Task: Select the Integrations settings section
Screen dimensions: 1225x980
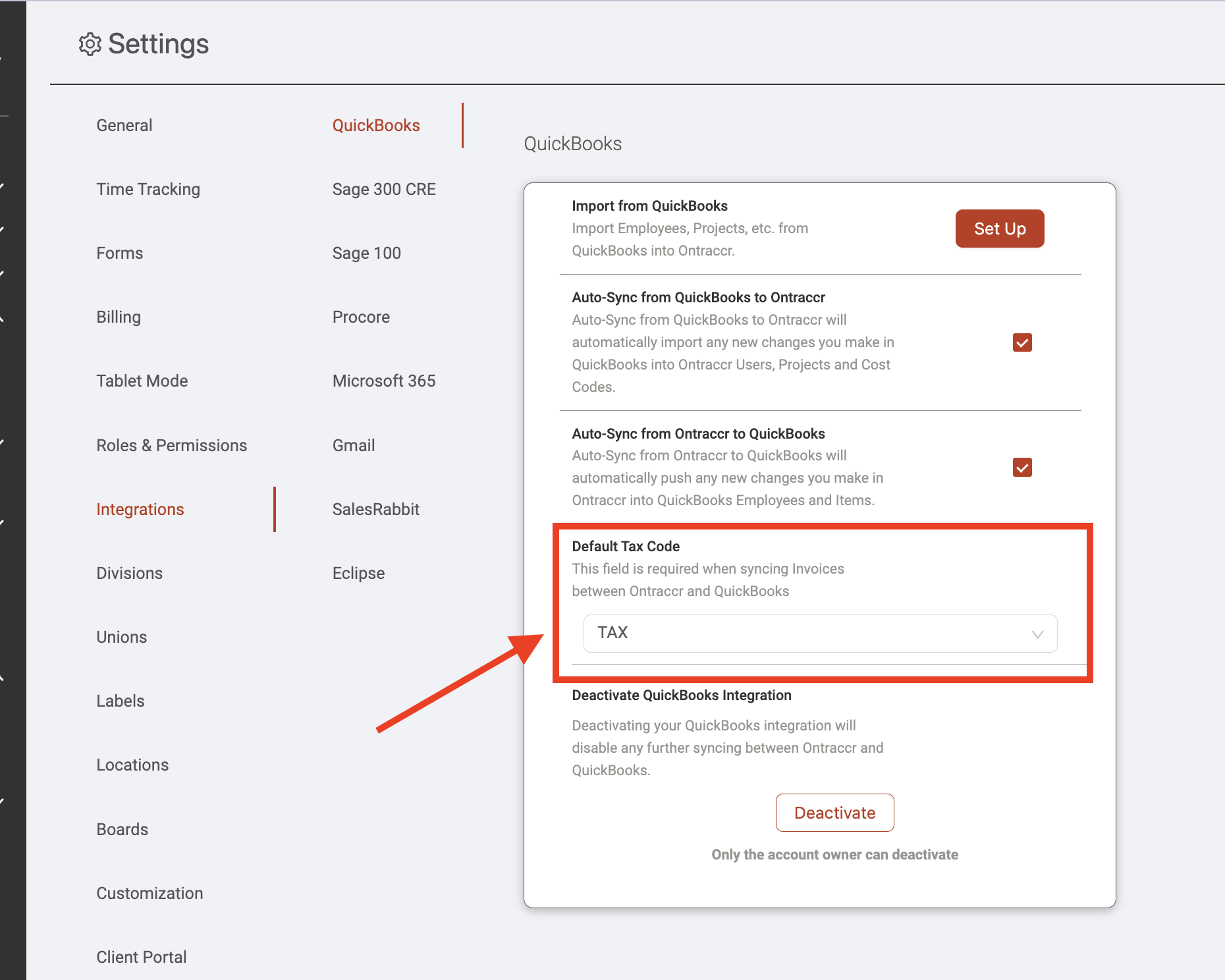Action: pos(140,509)
